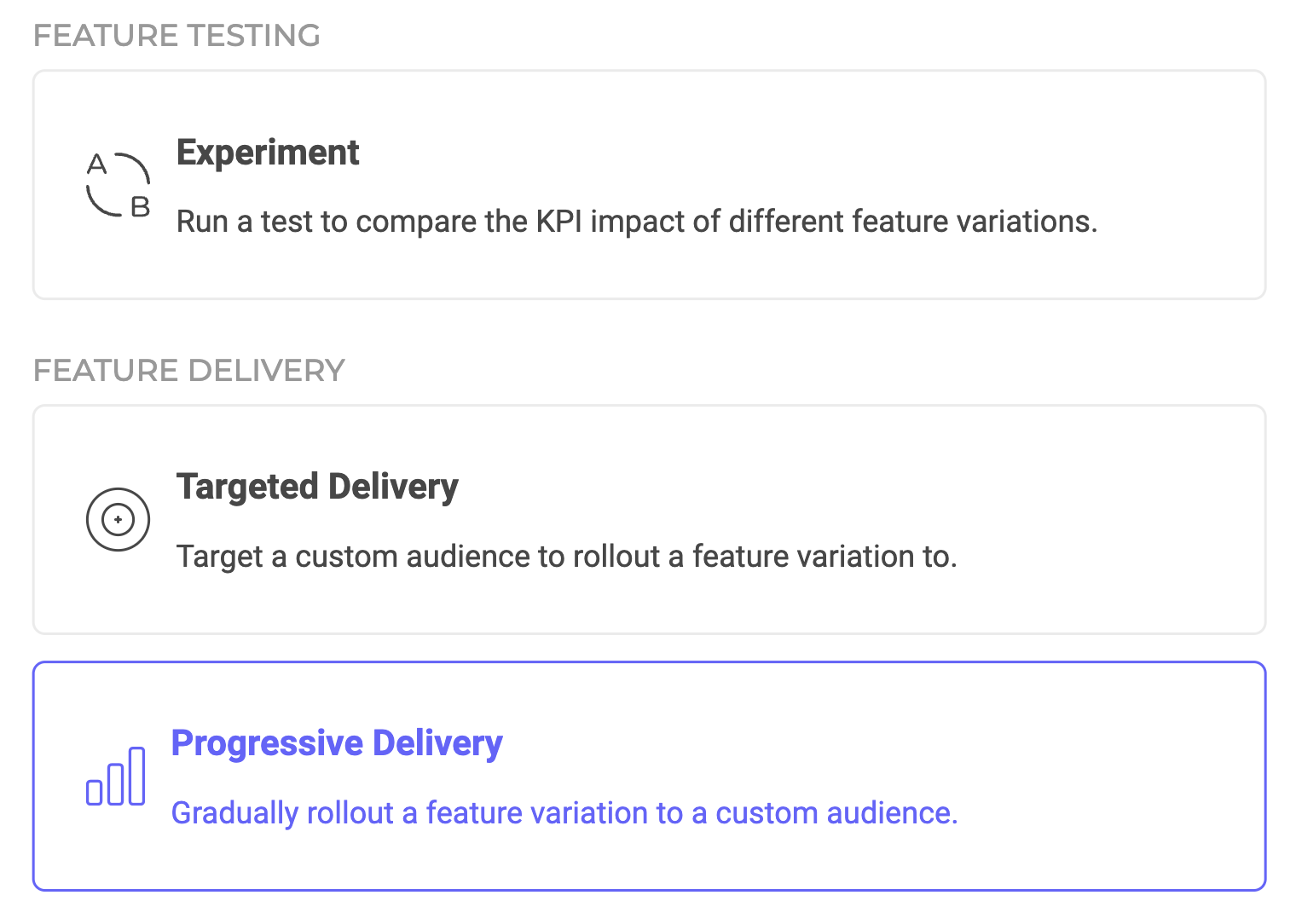Click the "Gradually rollout a feature variation" text
Screen dimensions: 1296x924
(x=426, y=813)
